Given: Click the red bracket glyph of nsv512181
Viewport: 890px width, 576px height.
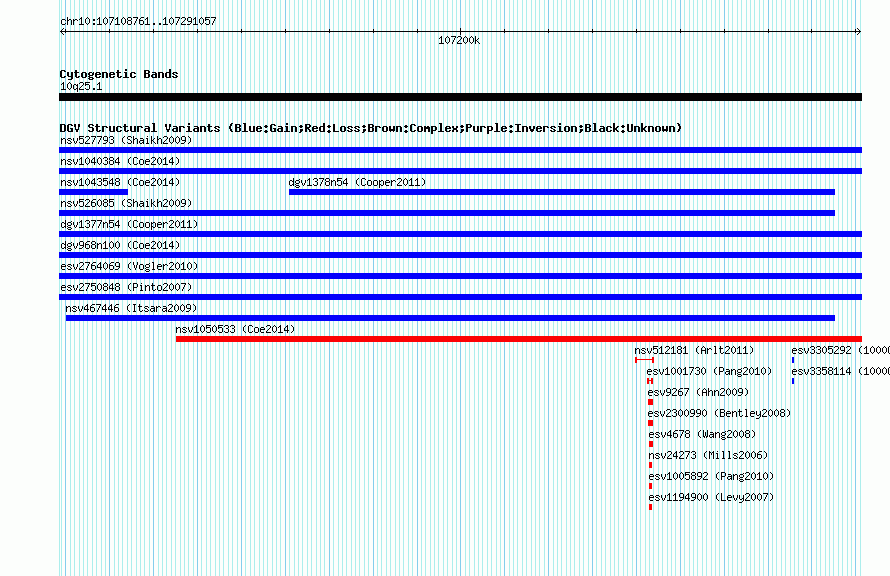Looking at the screenshot, I should [x=644, y=360].
